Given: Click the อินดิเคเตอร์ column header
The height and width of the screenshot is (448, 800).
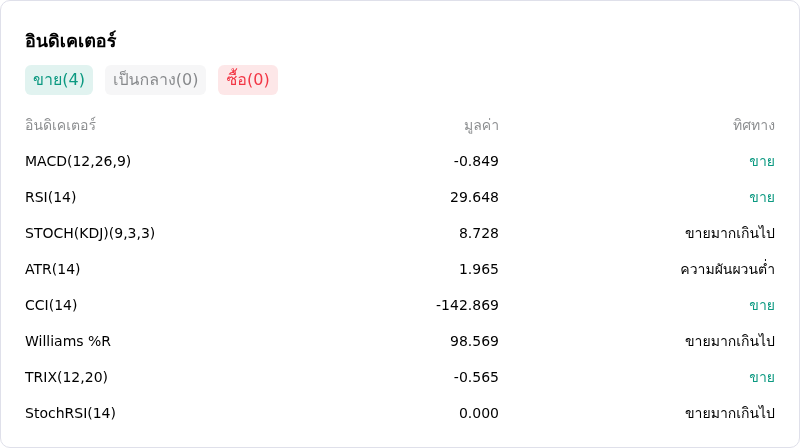Looking at the screenshot, I should [60, 125].
